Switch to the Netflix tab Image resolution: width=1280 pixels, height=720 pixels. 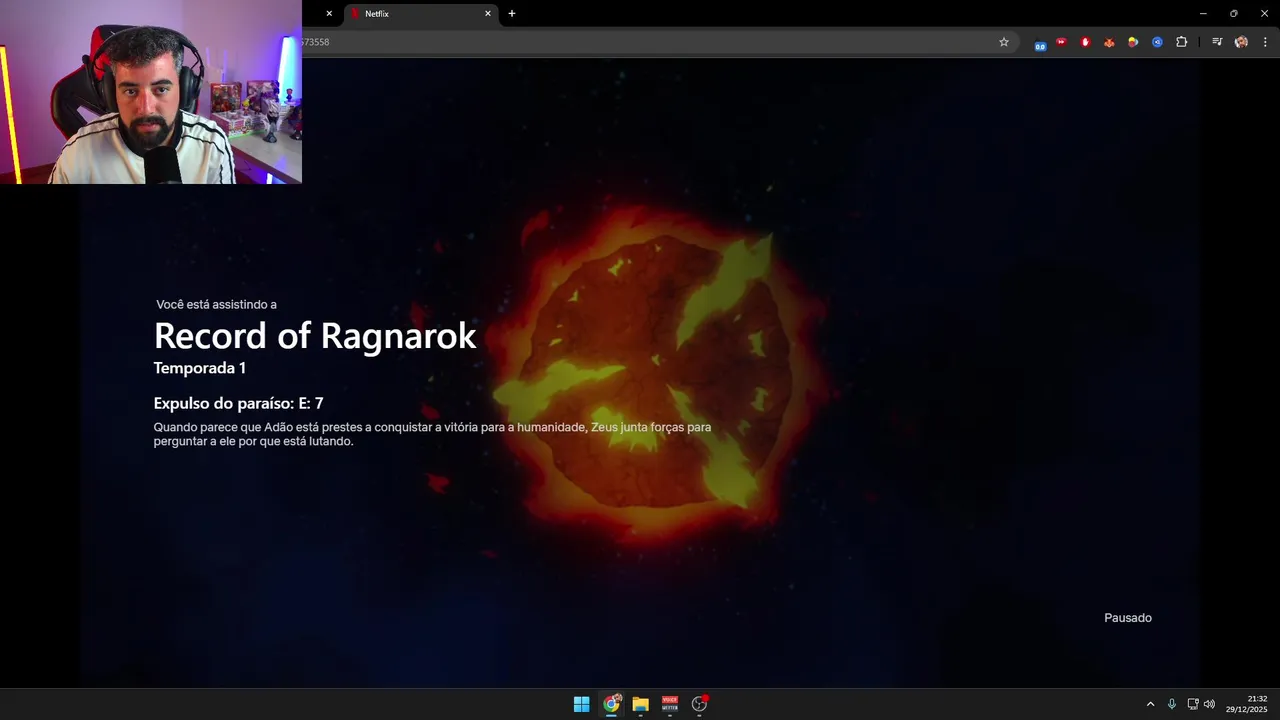click(420, 14)
